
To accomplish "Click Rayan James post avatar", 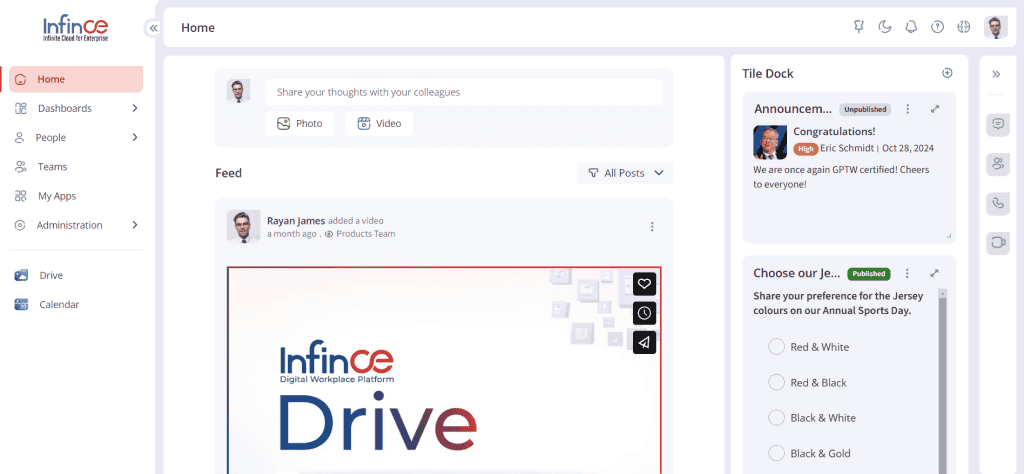I will 244,227.
